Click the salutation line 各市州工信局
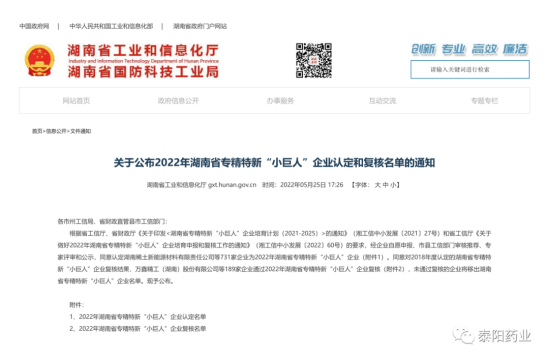549x360 pixels. (112, 221)
